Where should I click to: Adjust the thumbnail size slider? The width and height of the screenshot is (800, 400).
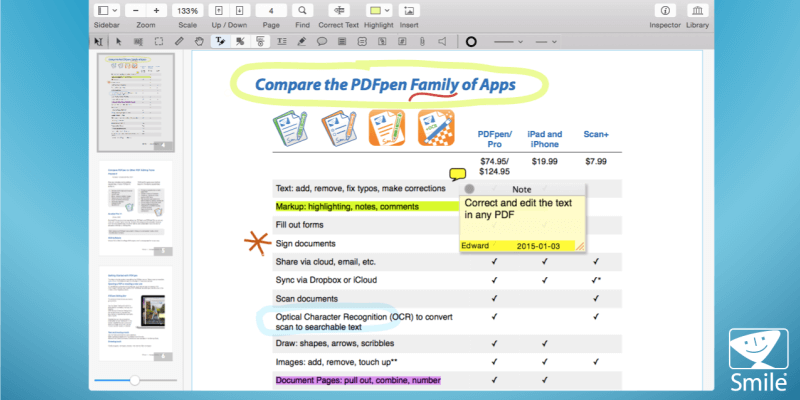(135, 380)
